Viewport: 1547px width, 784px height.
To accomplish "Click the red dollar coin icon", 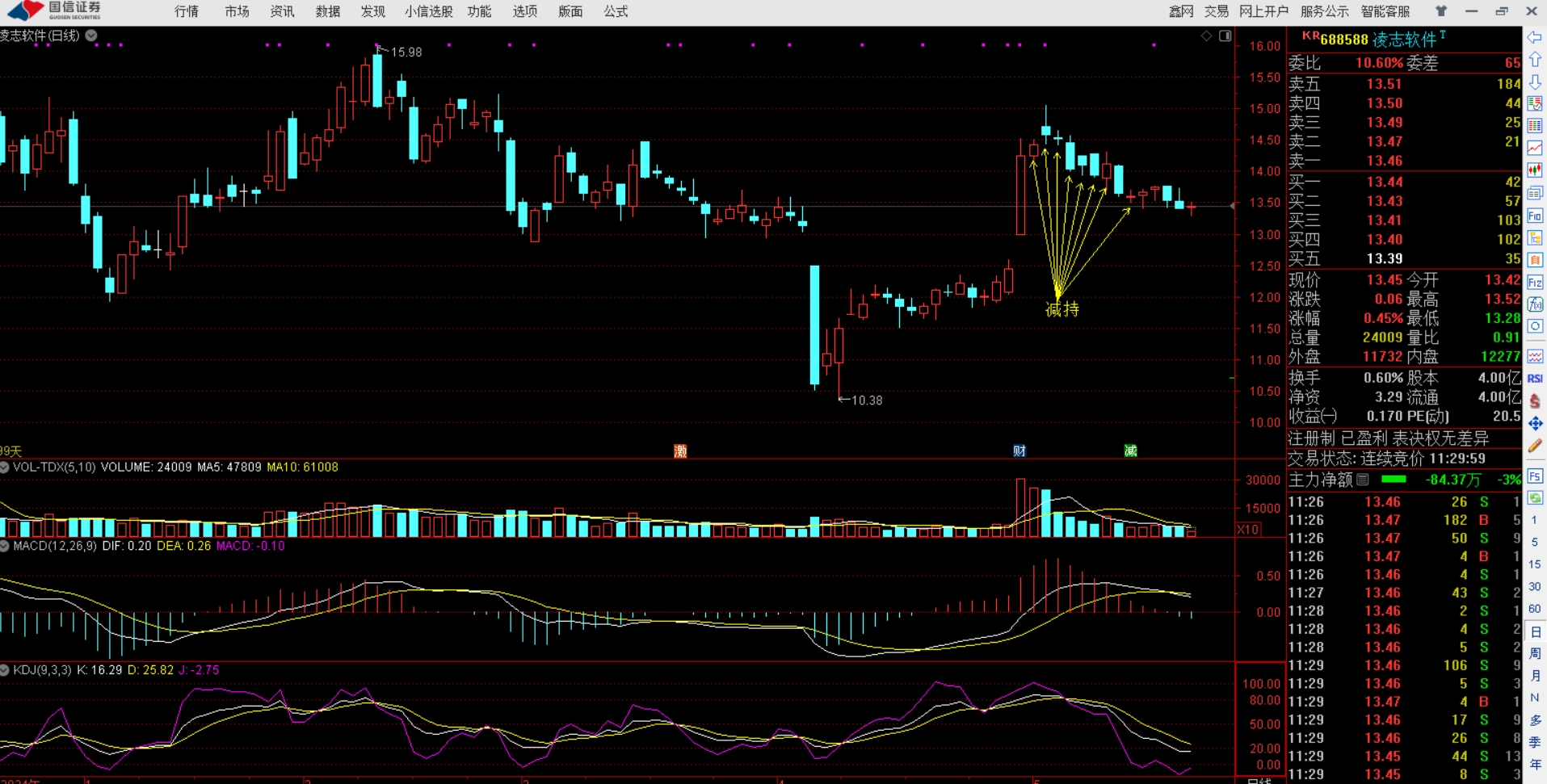I will (x=1535, y=400).
